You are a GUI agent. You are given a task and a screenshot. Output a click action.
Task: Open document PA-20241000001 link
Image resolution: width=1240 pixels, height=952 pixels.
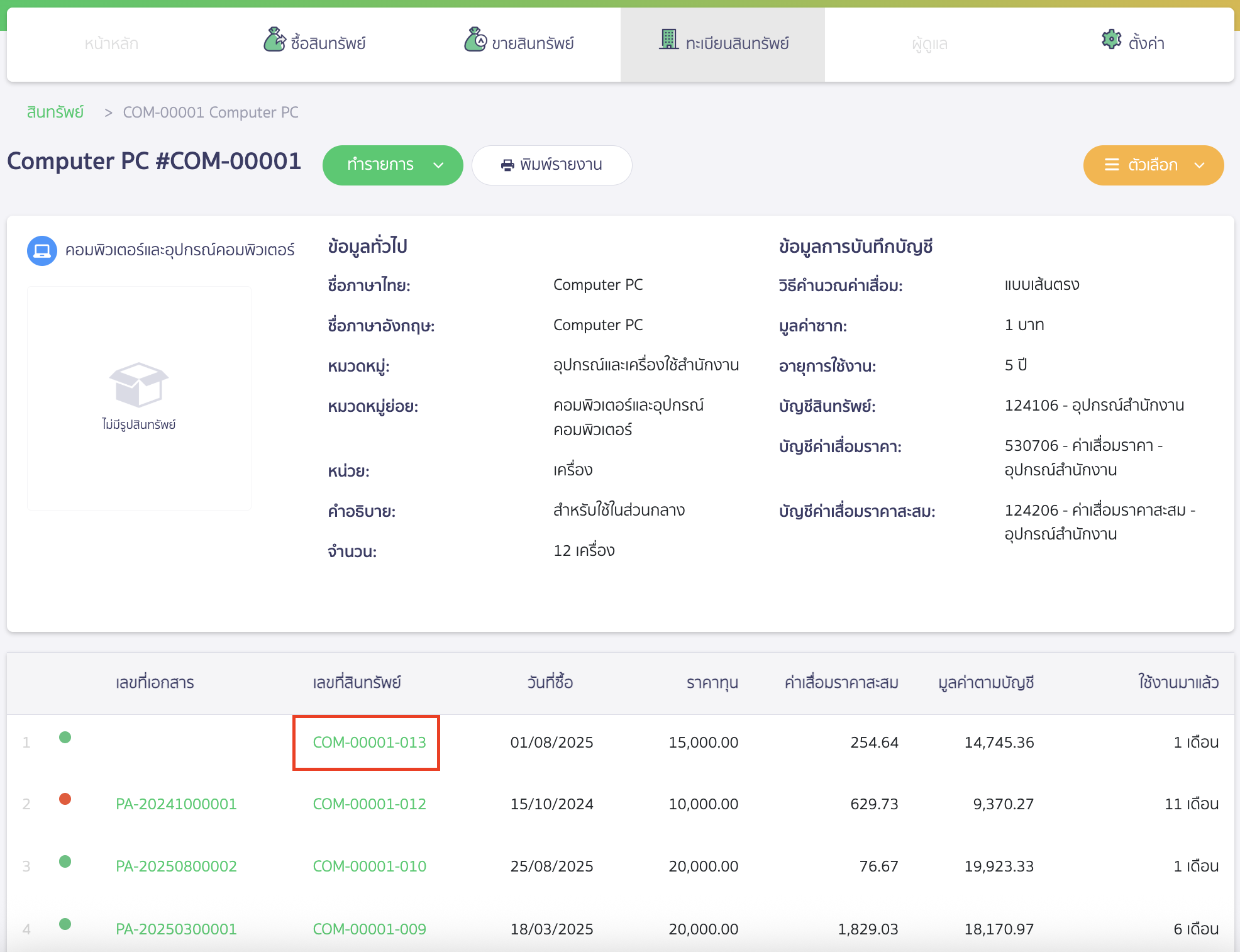(x=176, y=804)
